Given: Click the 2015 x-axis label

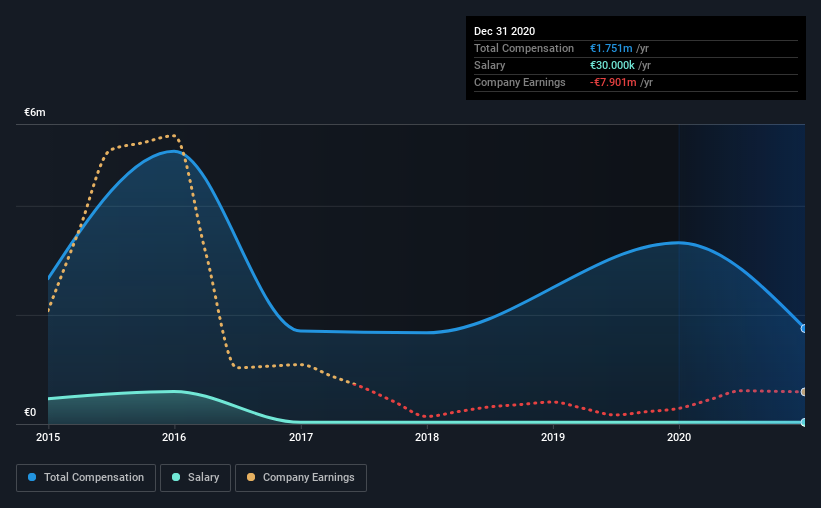Looking at the screenshot, I should [48, 437].
